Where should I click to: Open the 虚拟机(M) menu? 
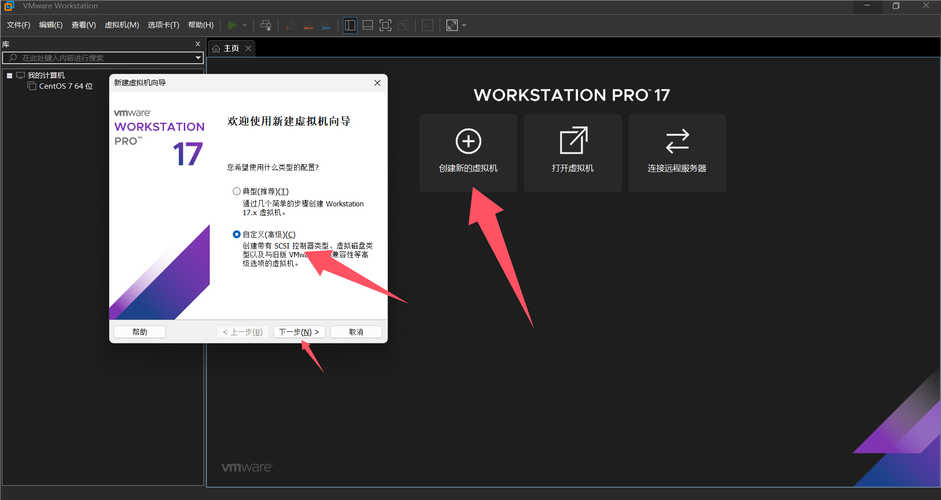pos(122,25)
